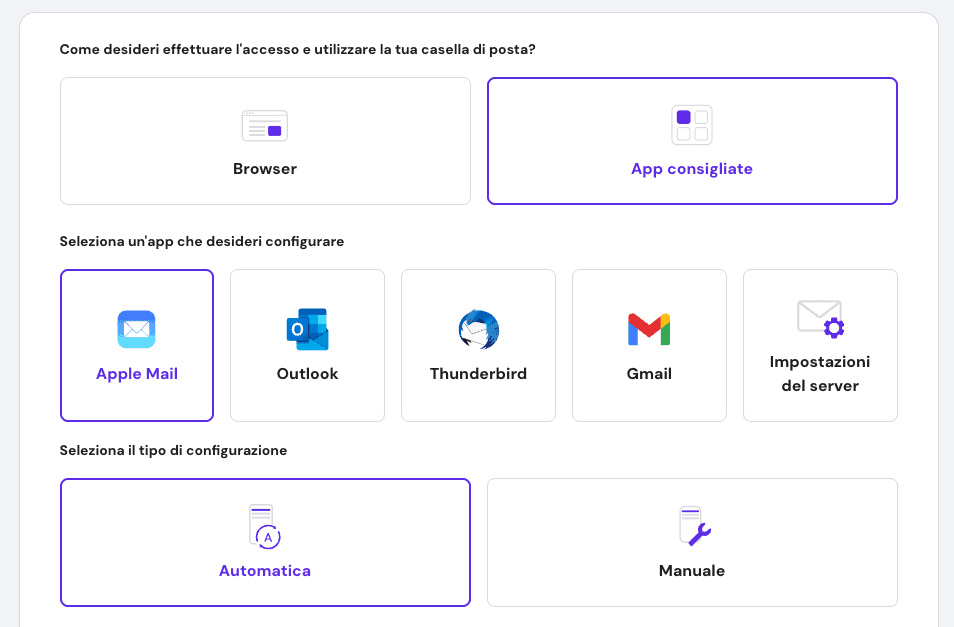Click the Automatica label text

tap(264, 570)
